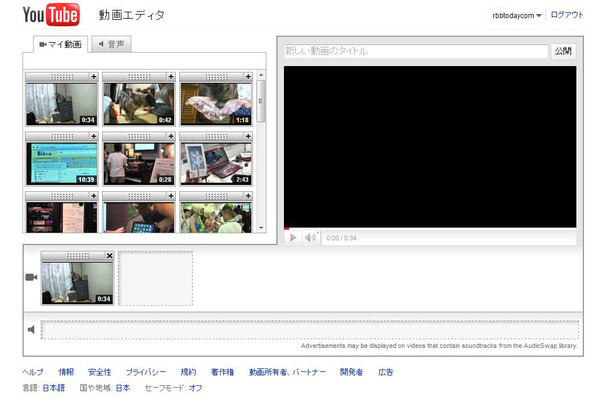The height and width of the screenshot is (400, 610).
Task: Focus the new video title field
Action: coord(415,51)
